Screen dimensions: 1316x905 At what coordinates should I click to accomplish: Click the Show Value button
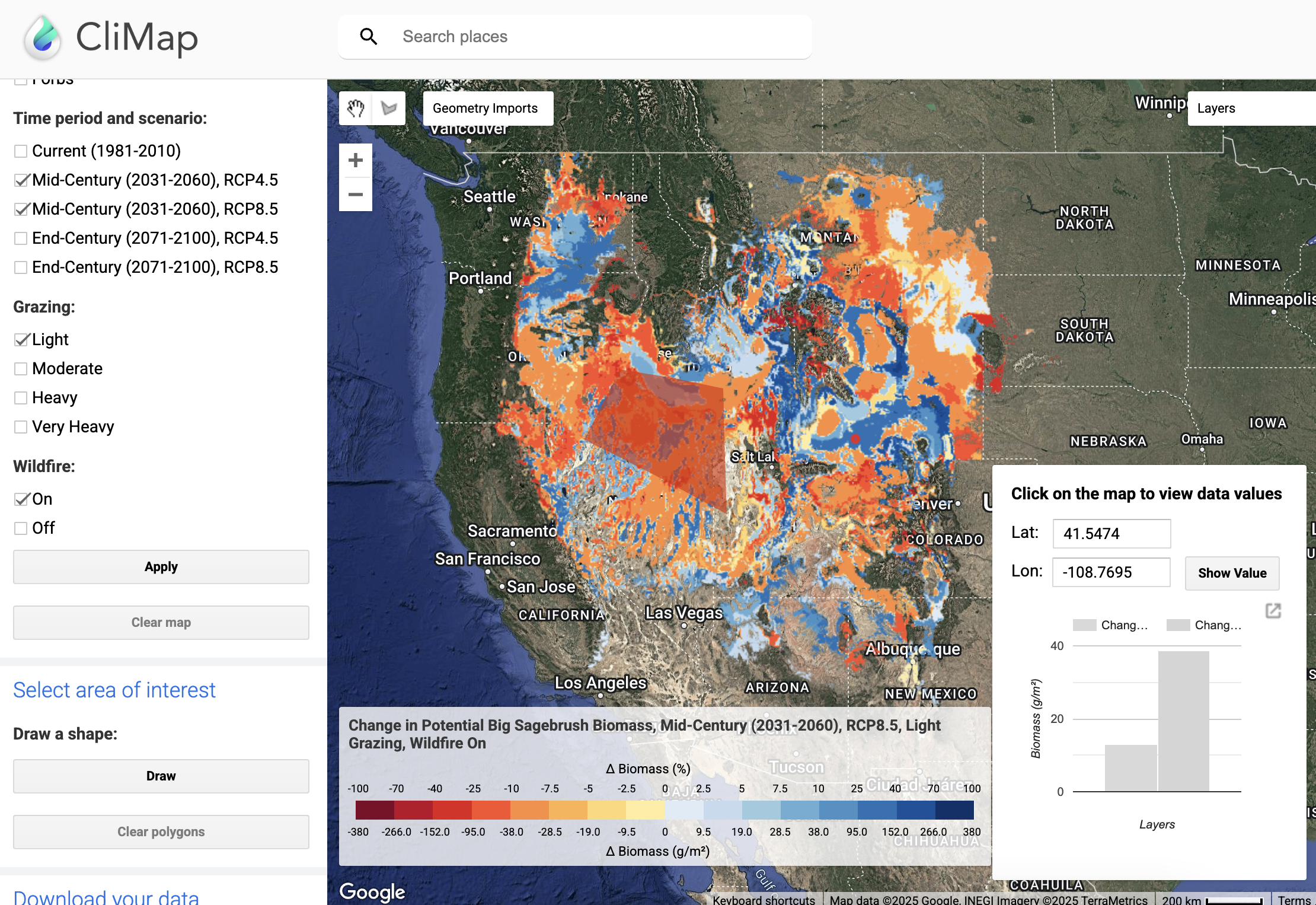pos(1232,573)
